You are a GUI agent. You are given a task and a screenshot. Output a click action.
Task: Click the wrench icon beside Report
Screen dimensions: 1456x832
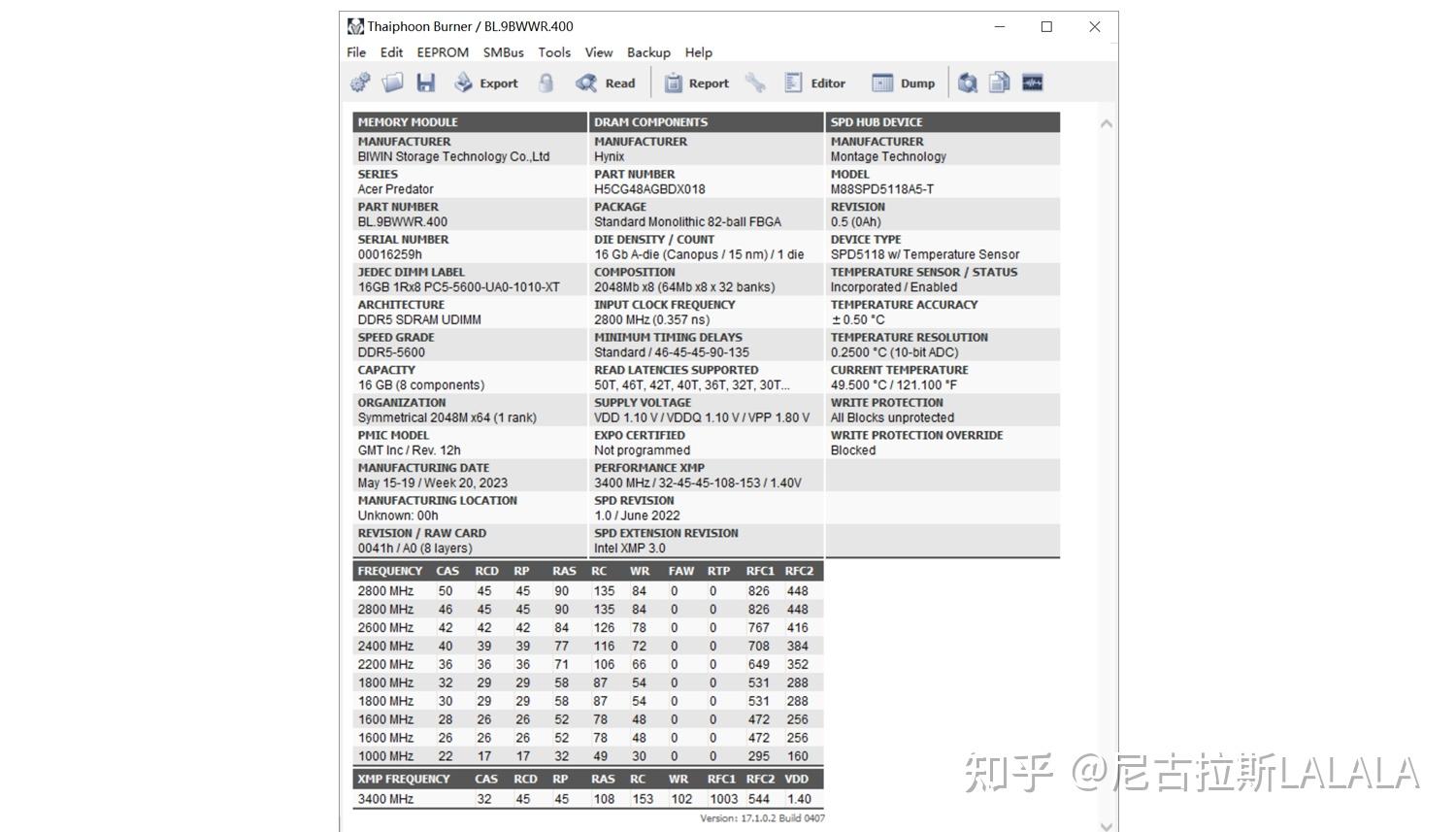[x=755, y=83]
